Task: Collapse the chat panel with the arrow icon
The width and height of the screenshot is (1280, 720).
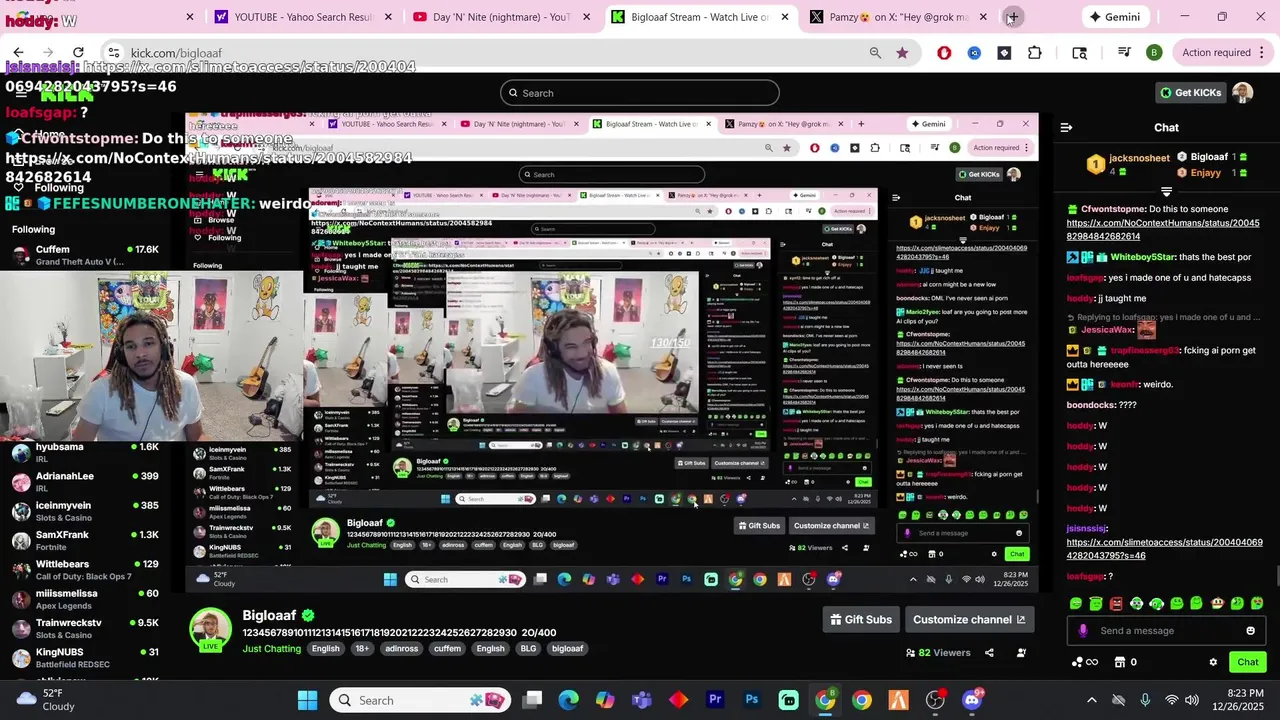Action: (1066, 127)
